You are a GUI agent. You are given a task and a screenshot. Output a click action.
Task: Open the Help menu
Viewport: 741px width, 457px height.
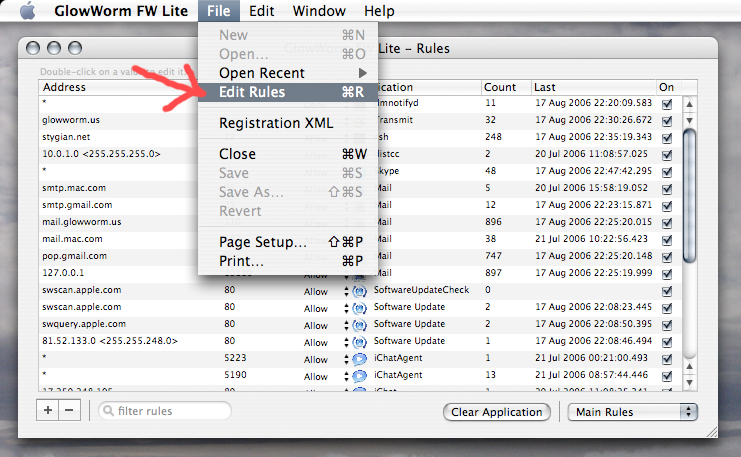point(379,10)
